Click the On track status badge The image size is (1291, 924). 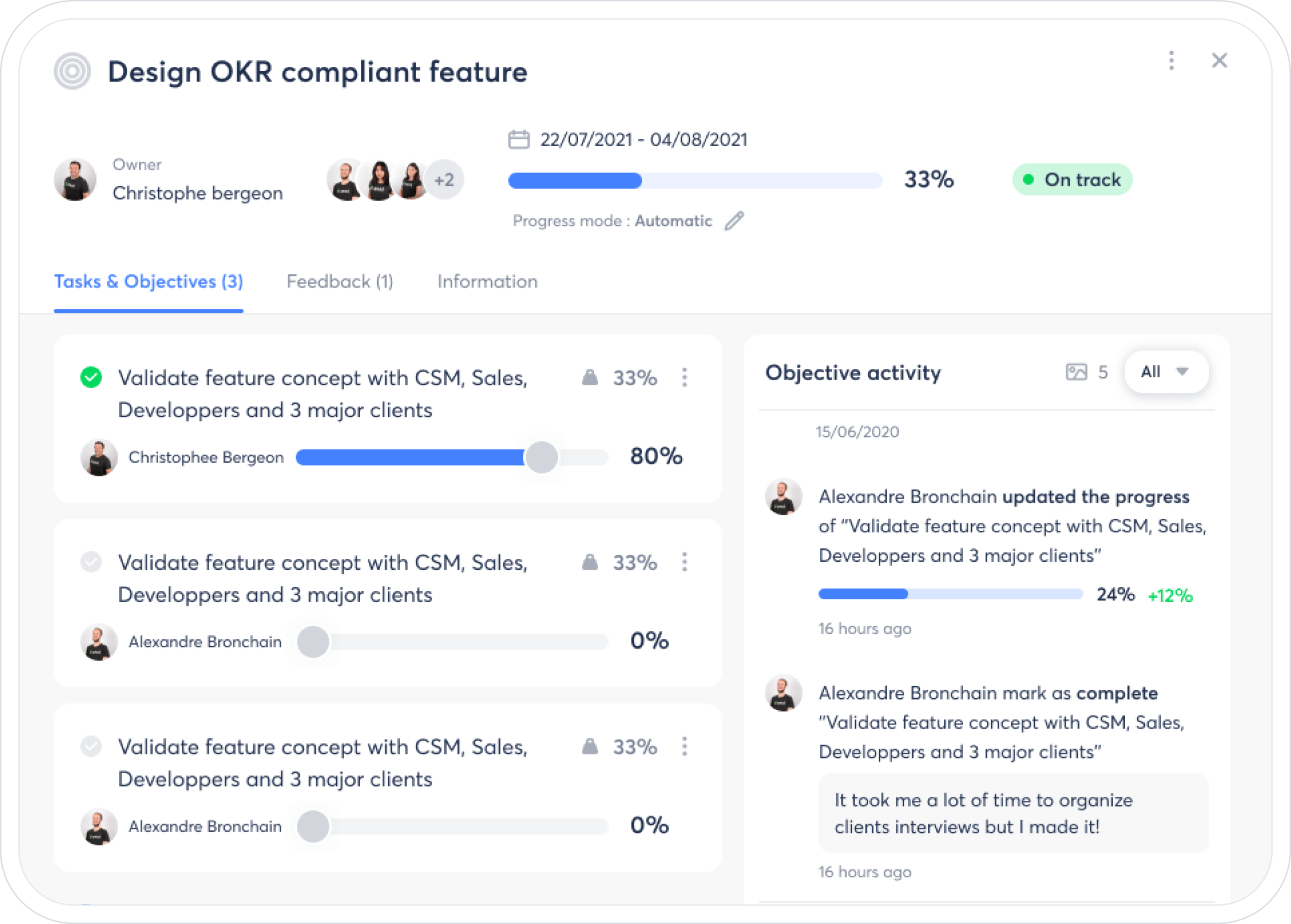(x=1071, y=180)
